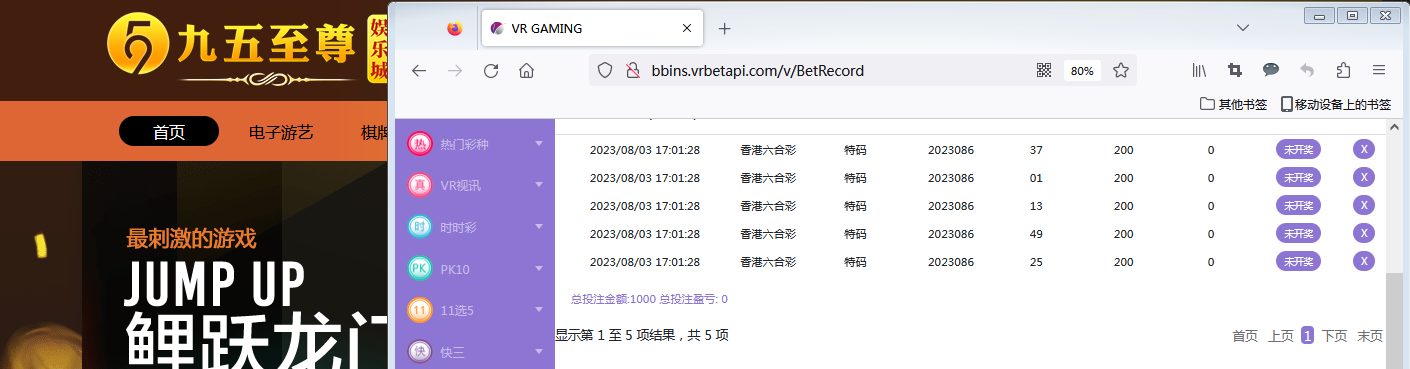Cancel bet number 25 with X button
Viewport: 1410px width, 369px height.
[1363, 262]
